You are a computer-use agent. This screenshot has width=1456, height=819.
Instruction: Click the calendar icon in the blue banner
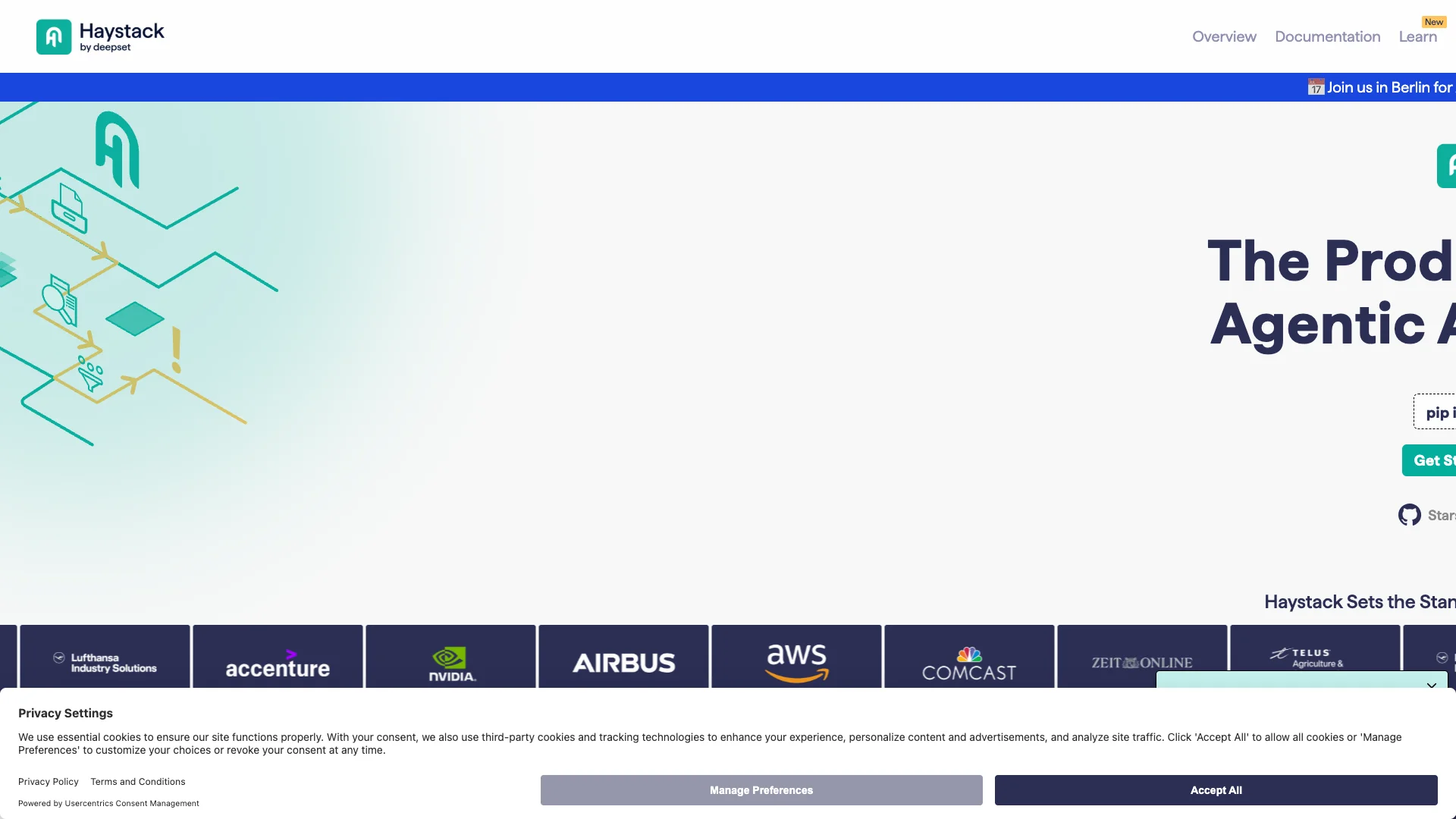pyautogui.click(x=1316, y=87)
